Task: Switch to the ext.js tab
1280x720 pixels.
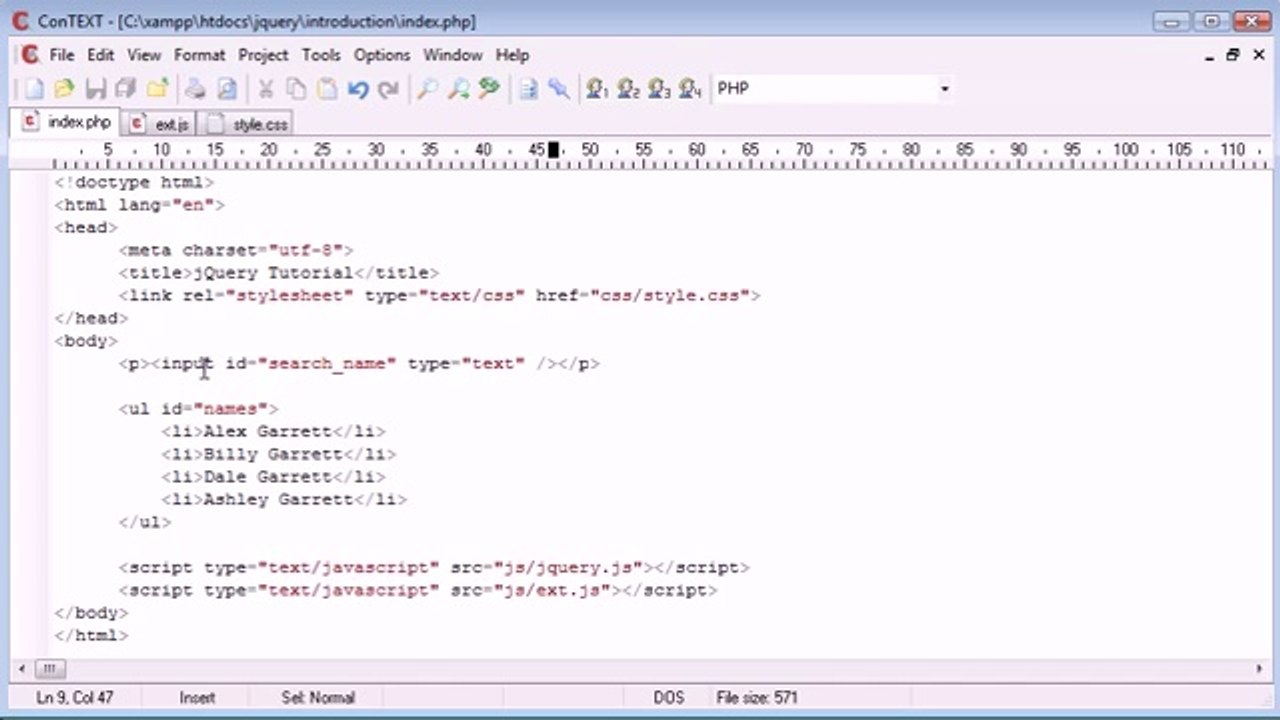Action: [x=160, y=124]
